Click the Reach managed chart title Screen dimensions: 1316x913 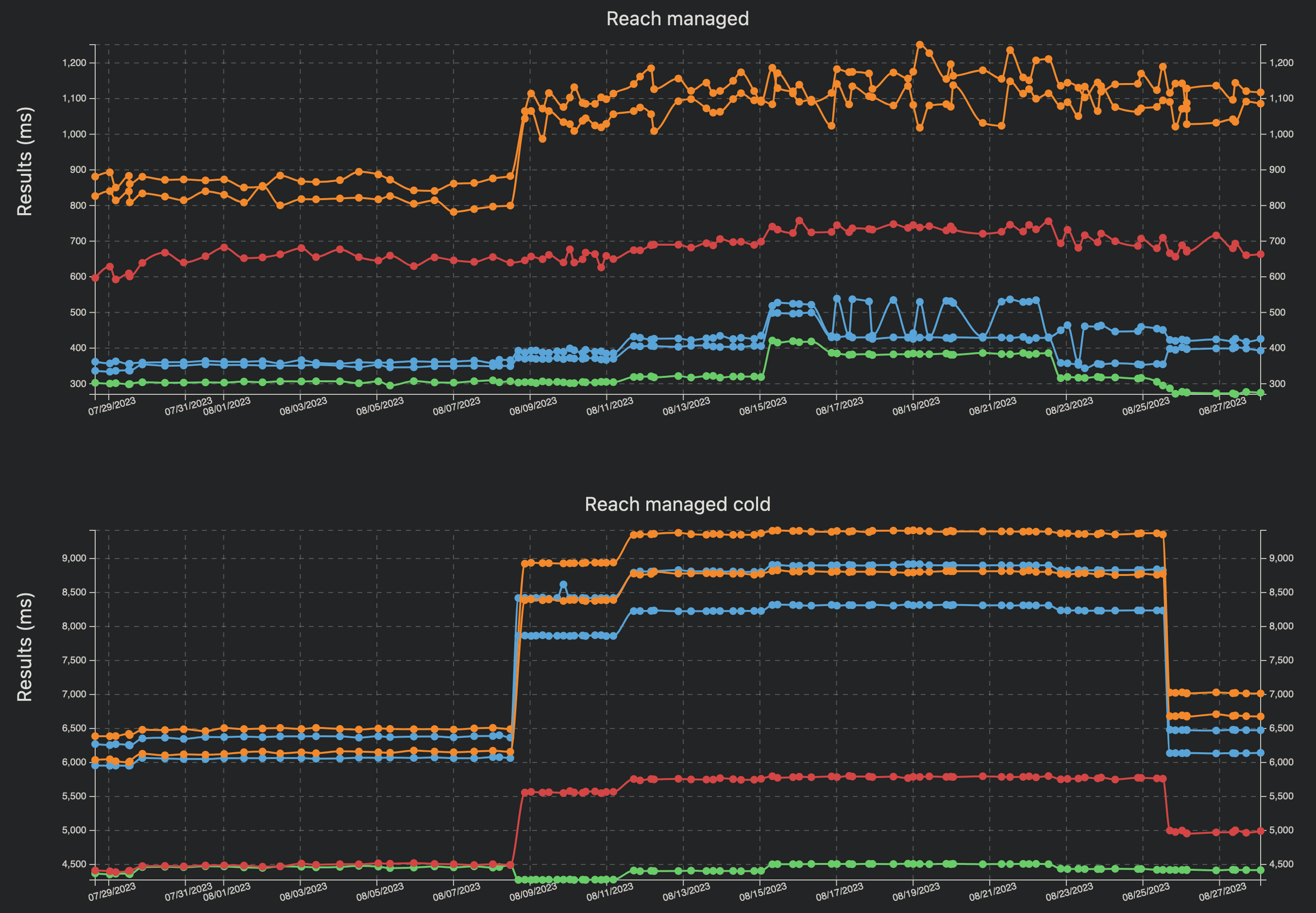coord(678,19)
